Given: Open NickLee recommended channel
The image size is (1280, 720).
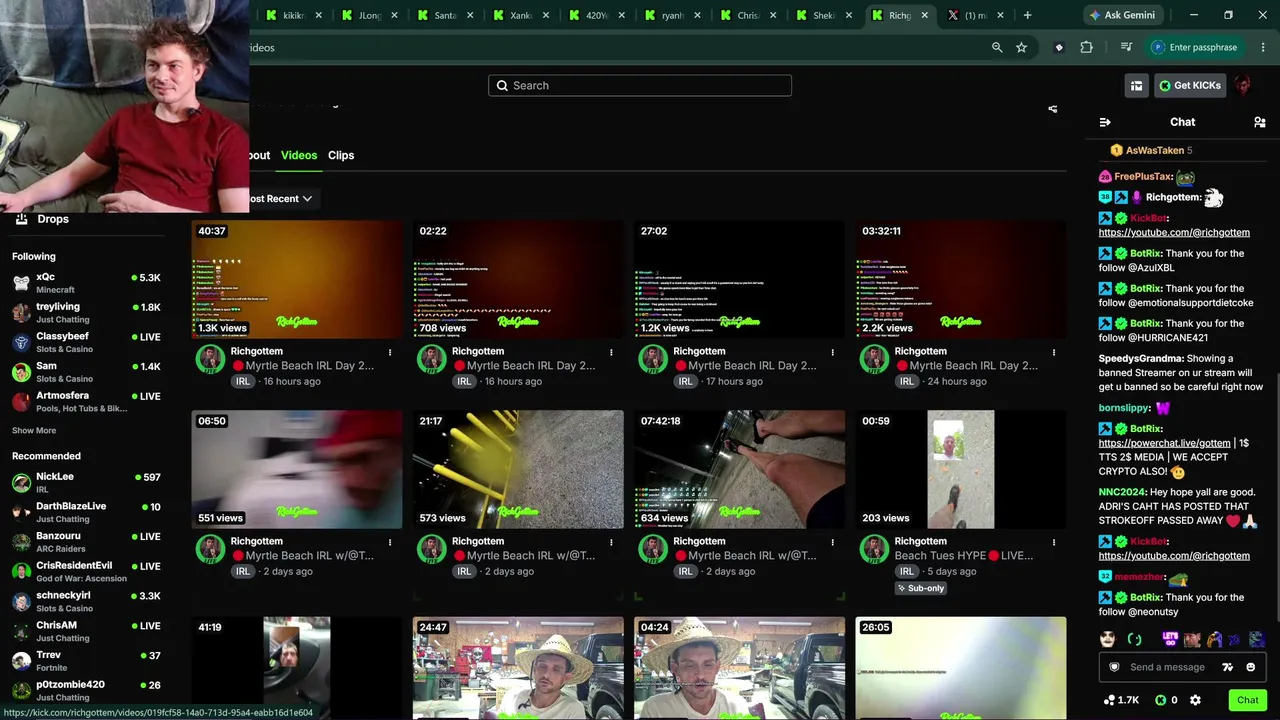Looking at the screenshot, I should point(86,483).
